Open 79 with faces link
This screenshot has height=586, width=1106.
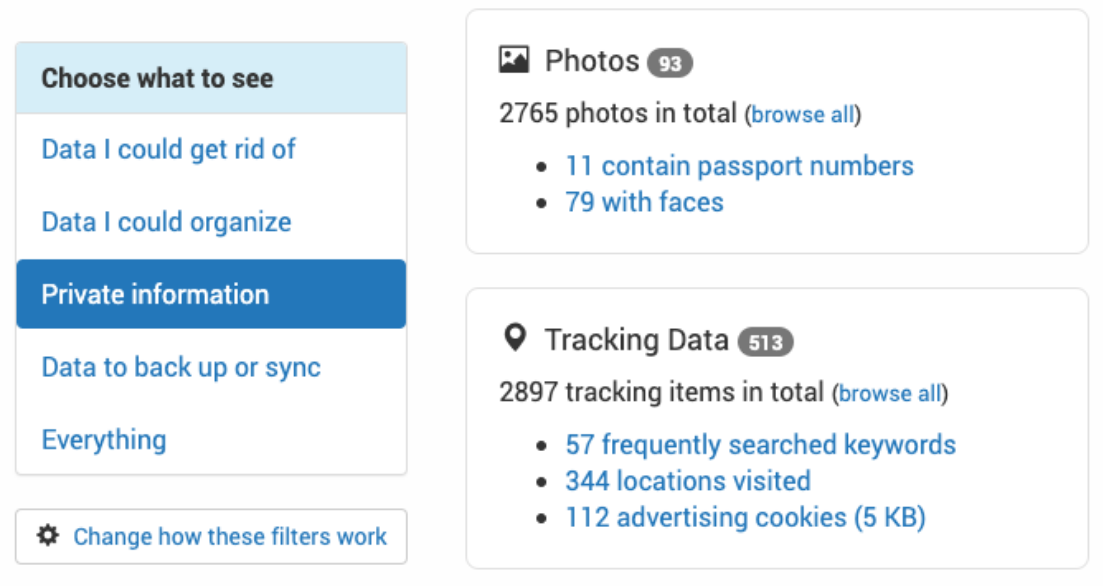(x=644, y=202)
